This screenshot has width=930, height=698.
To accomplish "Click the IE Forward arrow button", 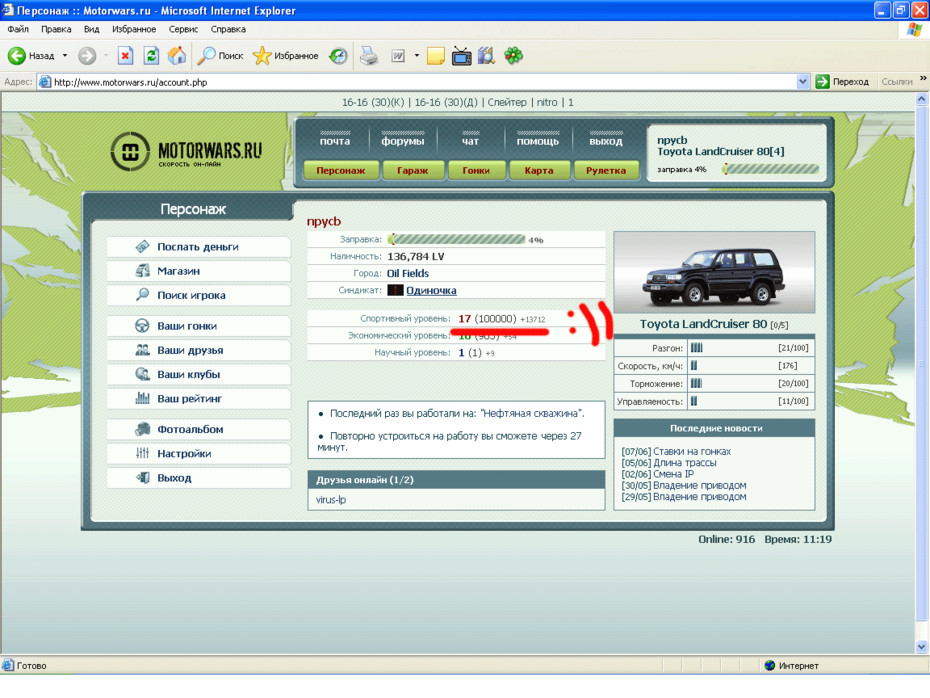I will pyautogui.click(x=87, y=56).
